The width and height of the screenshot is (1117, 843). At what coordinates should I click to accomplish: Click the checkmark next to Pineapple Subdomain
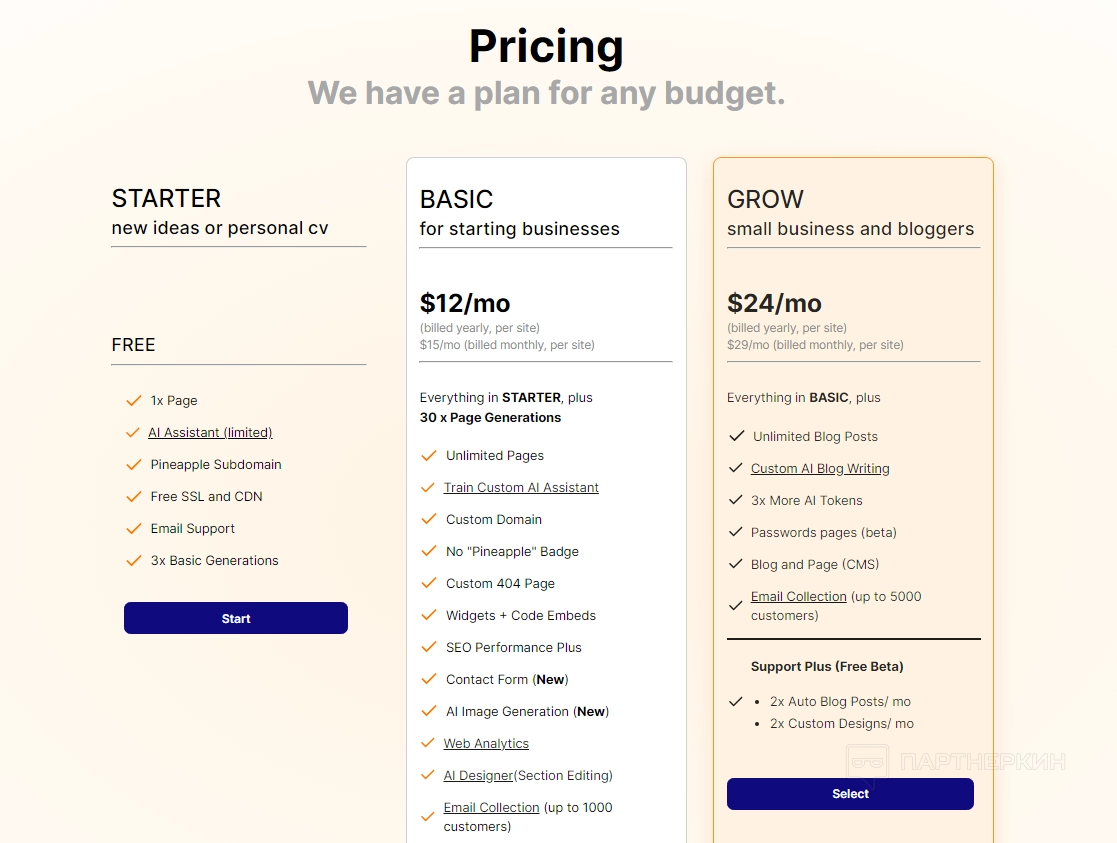tap(133, 465)
